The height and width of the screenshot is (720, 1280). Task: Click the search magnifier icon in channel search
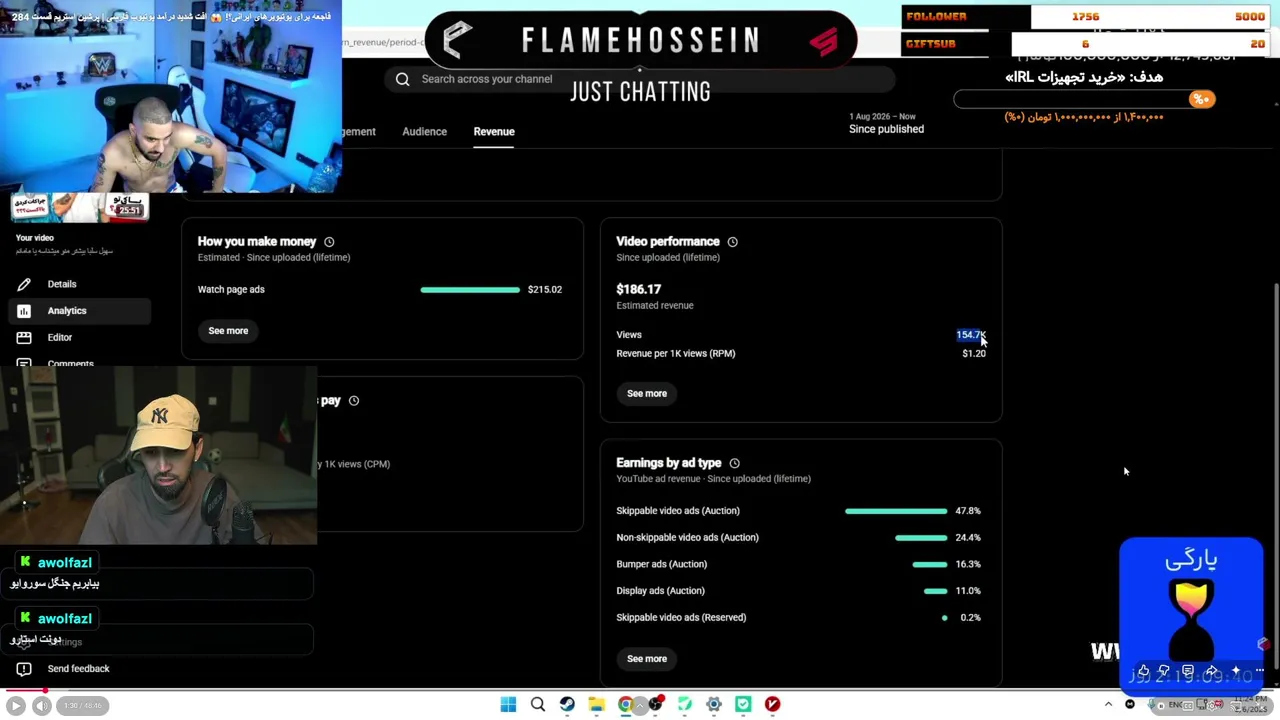[x=402, y=79]
